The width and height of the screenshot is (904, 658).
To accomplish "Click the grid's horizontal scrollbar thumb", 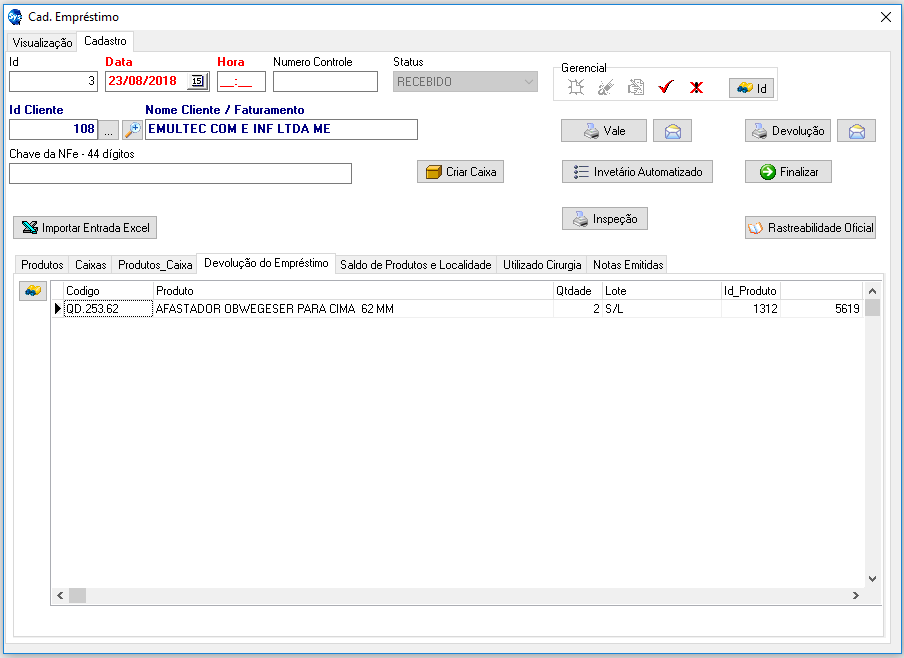I will (x=77, y=595).
